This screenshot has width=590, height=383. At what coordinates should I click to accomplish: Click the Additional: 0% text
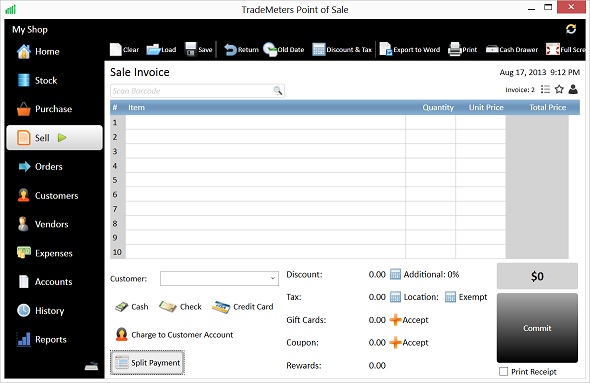pyautogui.click(x=431, y=274)
